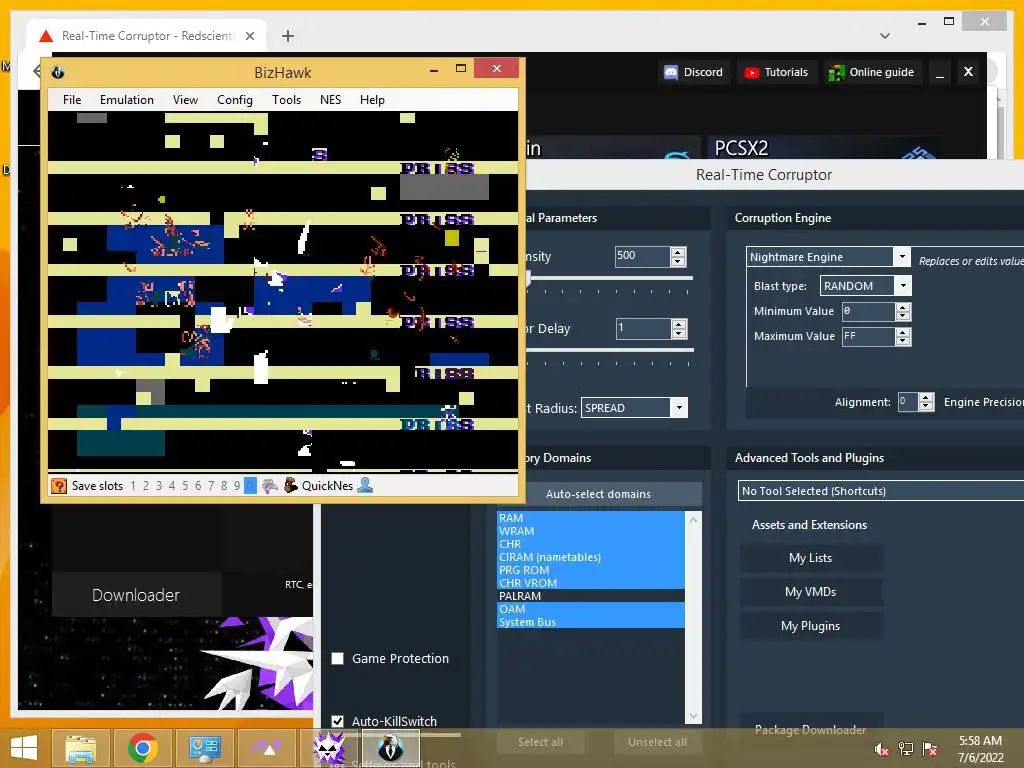Click the Error Delay slider track
The image size is (1024, 768).
click(609, 350)
